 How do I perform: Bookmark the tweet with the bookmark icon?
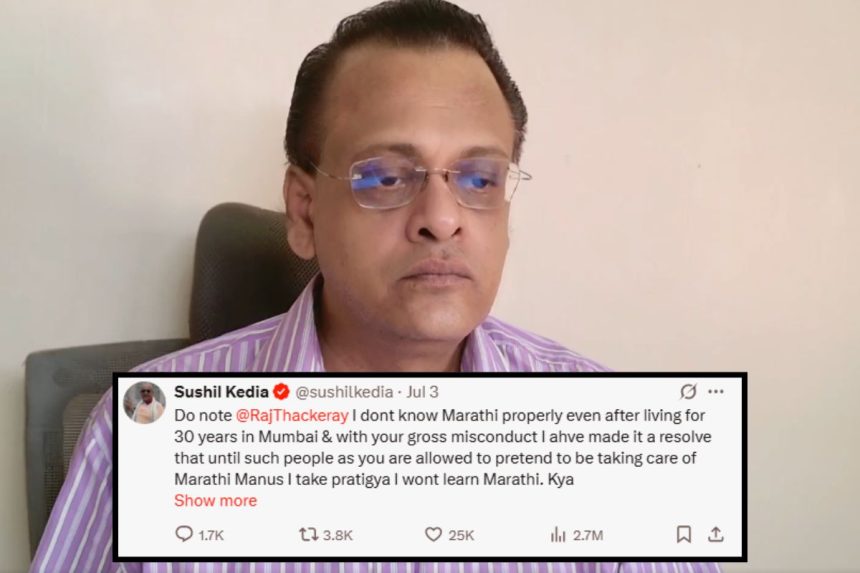tap(683, 534)
